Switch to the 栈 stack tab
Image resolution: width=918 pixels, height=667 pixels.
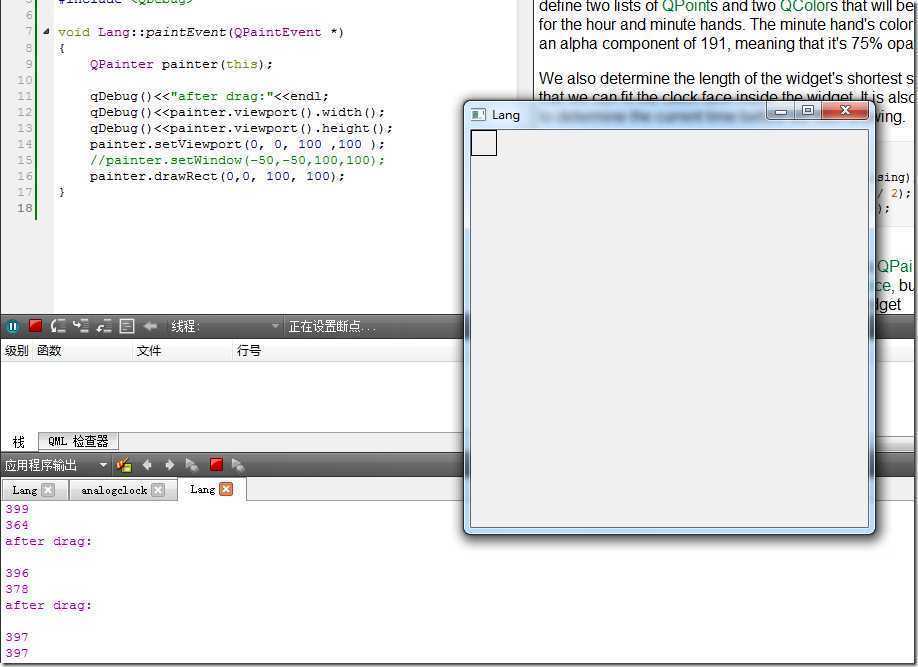point(19,442)
